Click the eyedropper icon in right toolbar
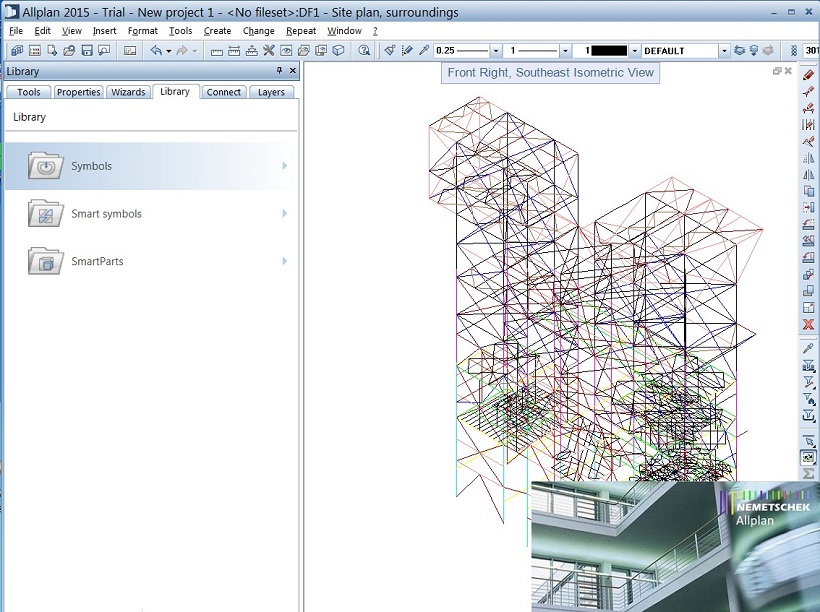Viewport: 820px width, 612px height. point(808,349)
